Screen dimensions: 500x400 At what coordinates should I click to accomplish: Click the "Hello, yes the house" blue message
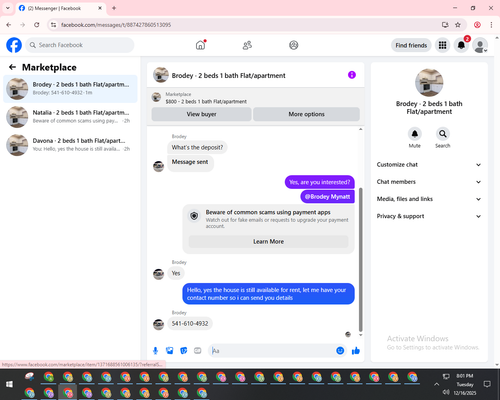click(268, 294)
